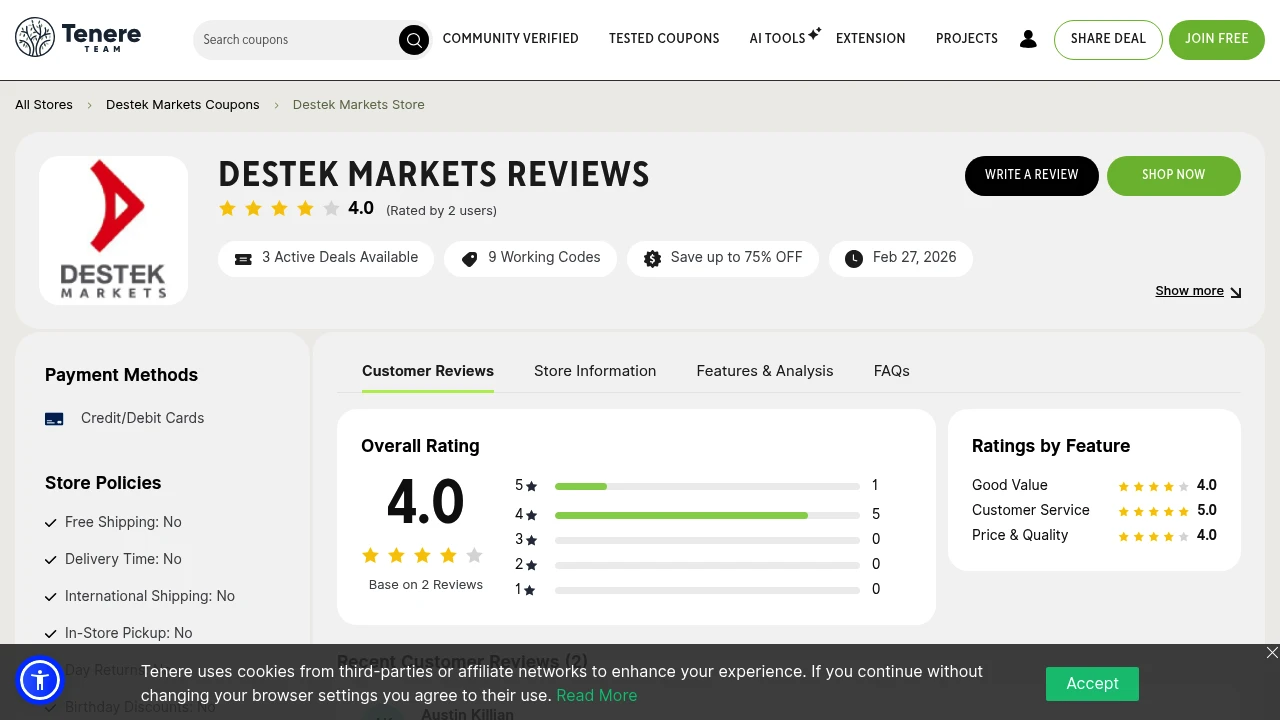The width and height of the screenshot is (1280, 720).
Task: Open the Read More cookie link
Action: (597, 696)
